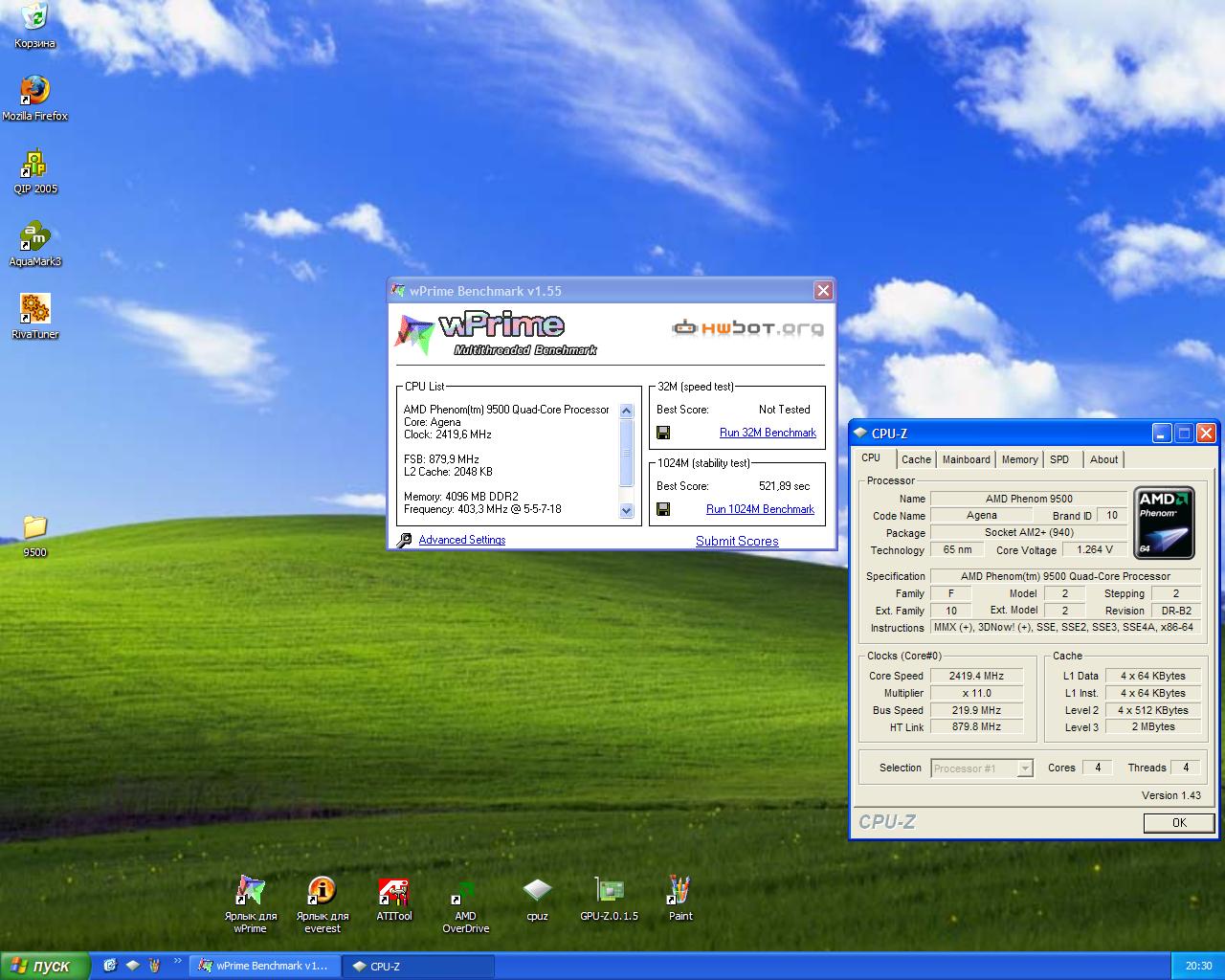Click the Level 3 cache value 2 MBytes
This screenshot has height=980, width=1225.
point(1153,726)
